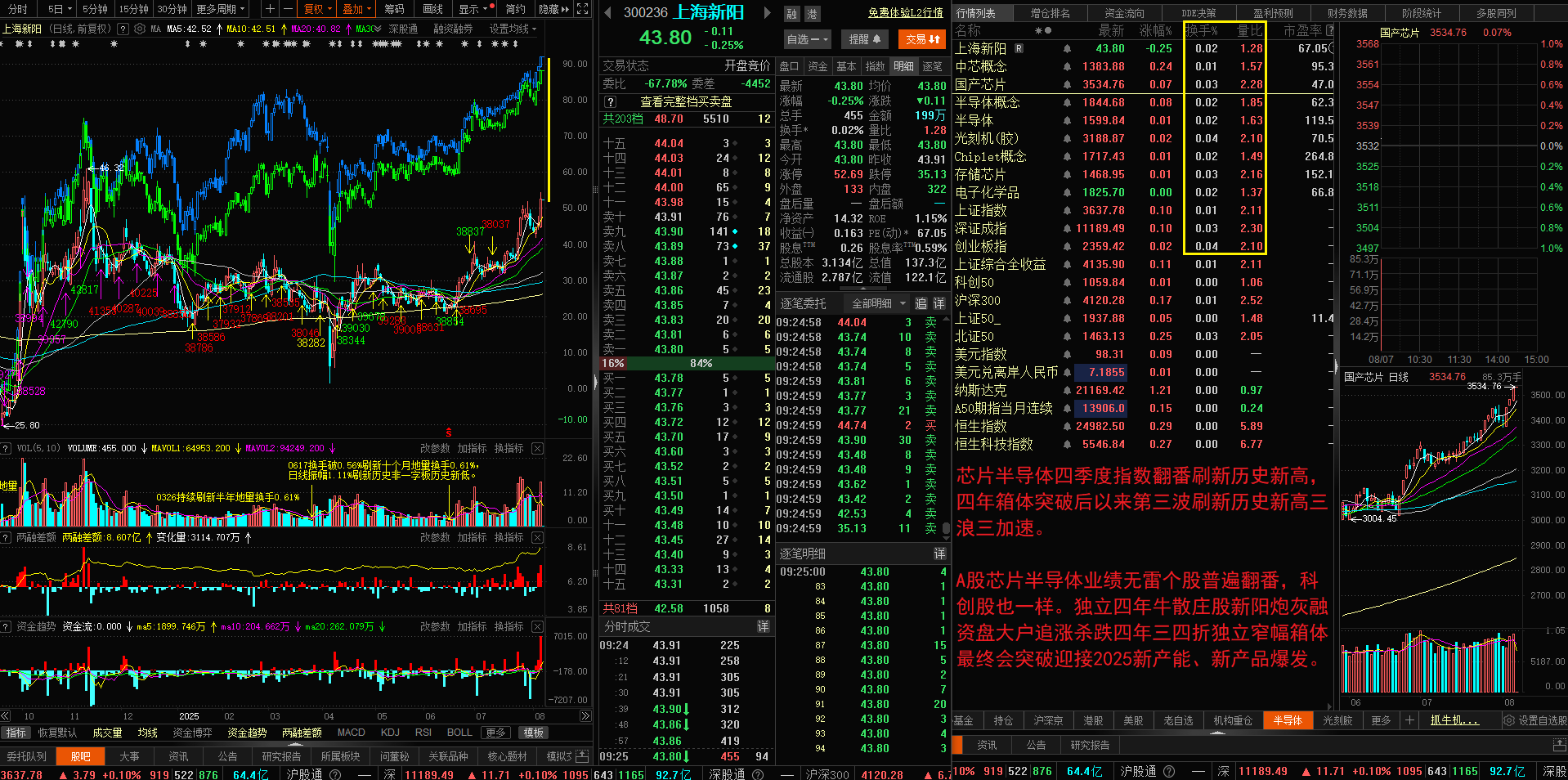This screenshot has width=1568, height=780.
Task: Toggle 隐藏 side panel button
Action: [x=553, y=9]
